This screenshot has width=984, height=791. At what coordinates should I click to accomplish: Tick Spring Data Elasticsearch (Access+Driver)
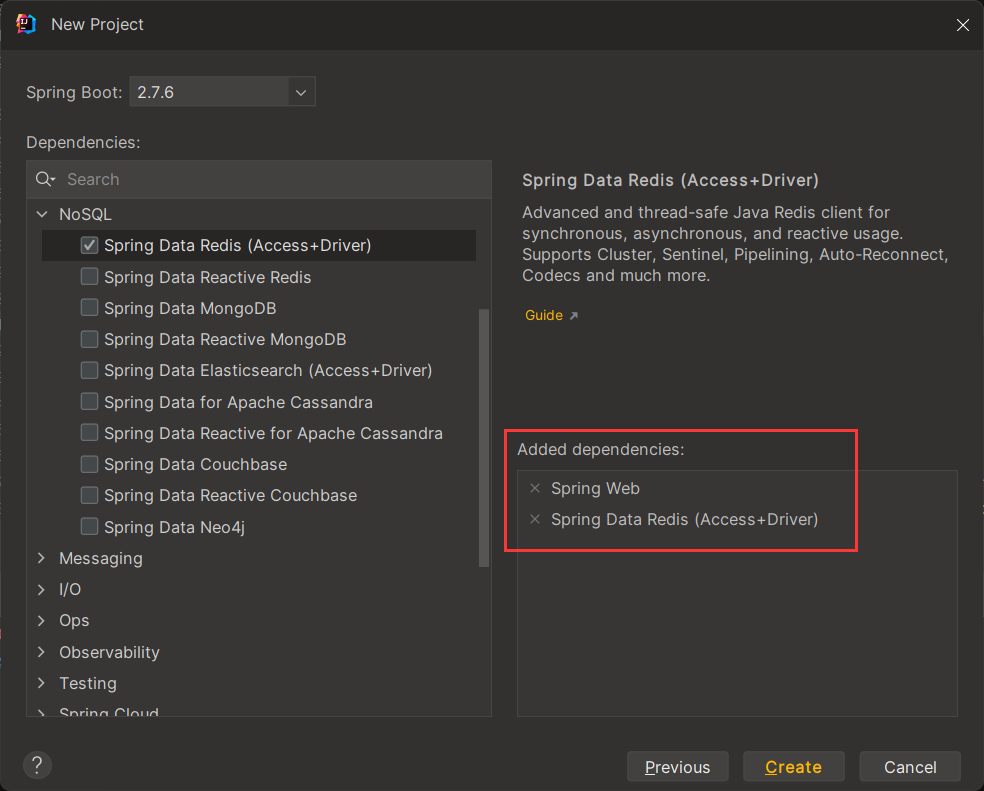click(x=89, y=370)
